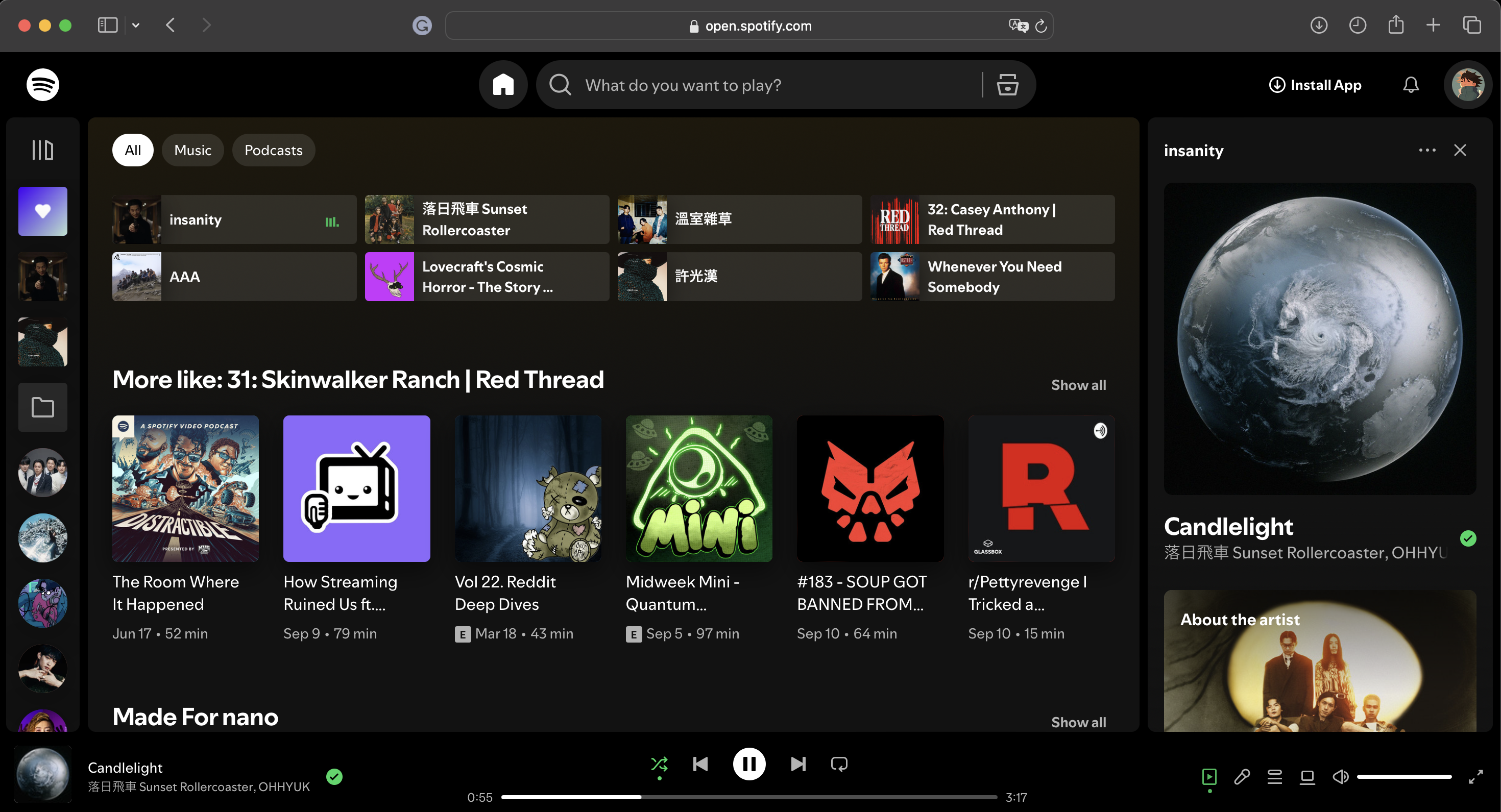
Task: Open the folder item in library sidebar
Action: 42,407
